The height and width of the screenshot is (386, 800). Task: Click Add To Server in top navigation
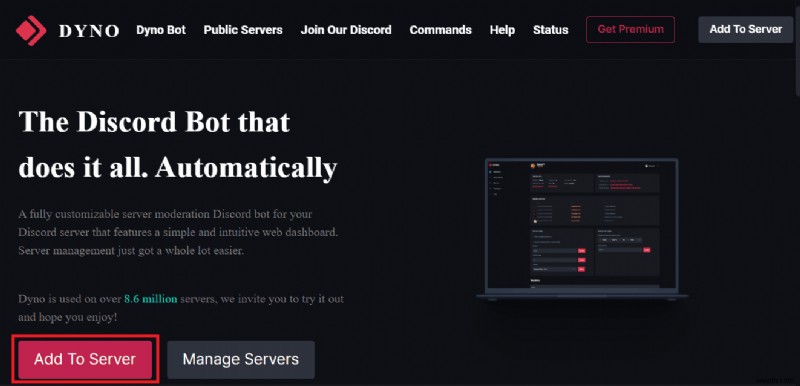click(745, 30)
